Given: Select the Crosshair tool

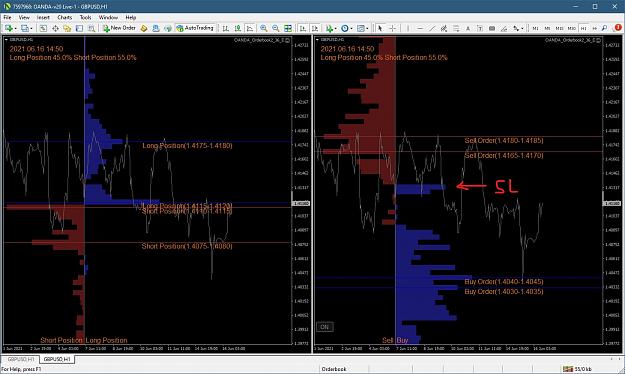Looking at the screenshot, I should tap(393, 28).
